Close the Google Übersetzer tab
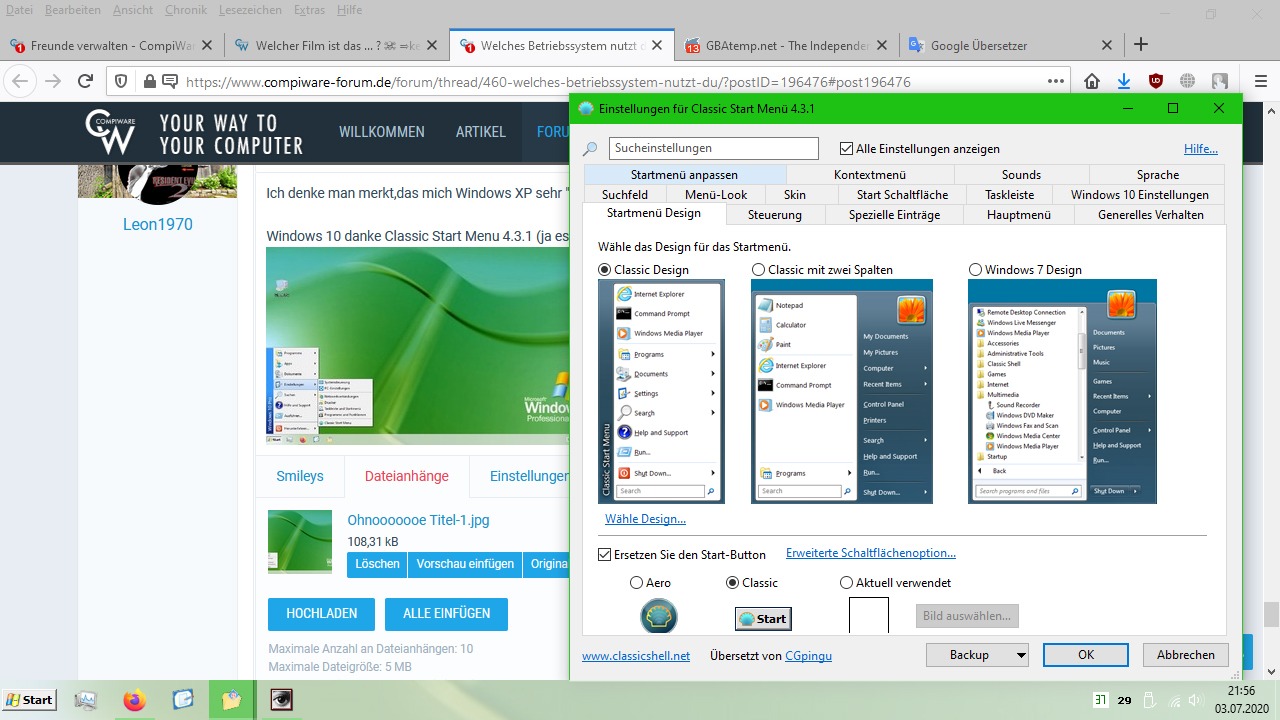This screenshot has height=720, width=1280. pos(1107,45)
